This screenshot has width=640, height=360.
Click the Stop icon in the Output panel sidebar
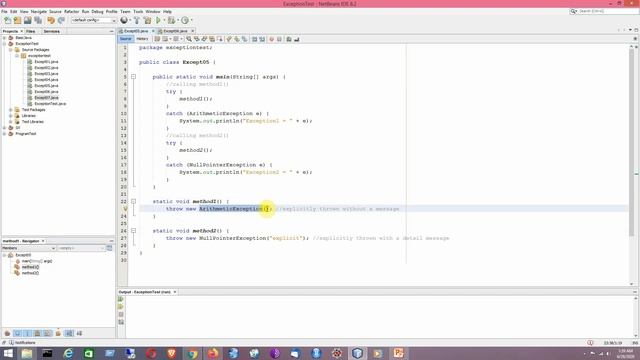(x=121, y=315)
